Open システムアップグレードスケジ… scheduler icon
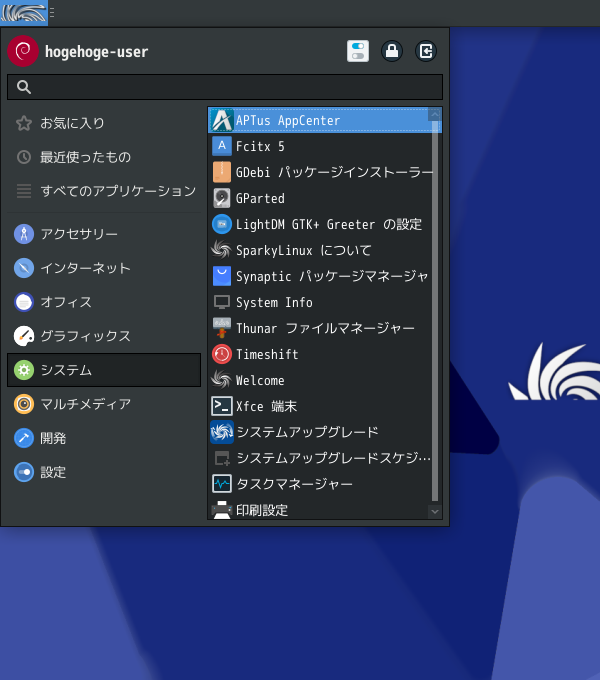Viewport: 600px width, 680px height. 222,458
